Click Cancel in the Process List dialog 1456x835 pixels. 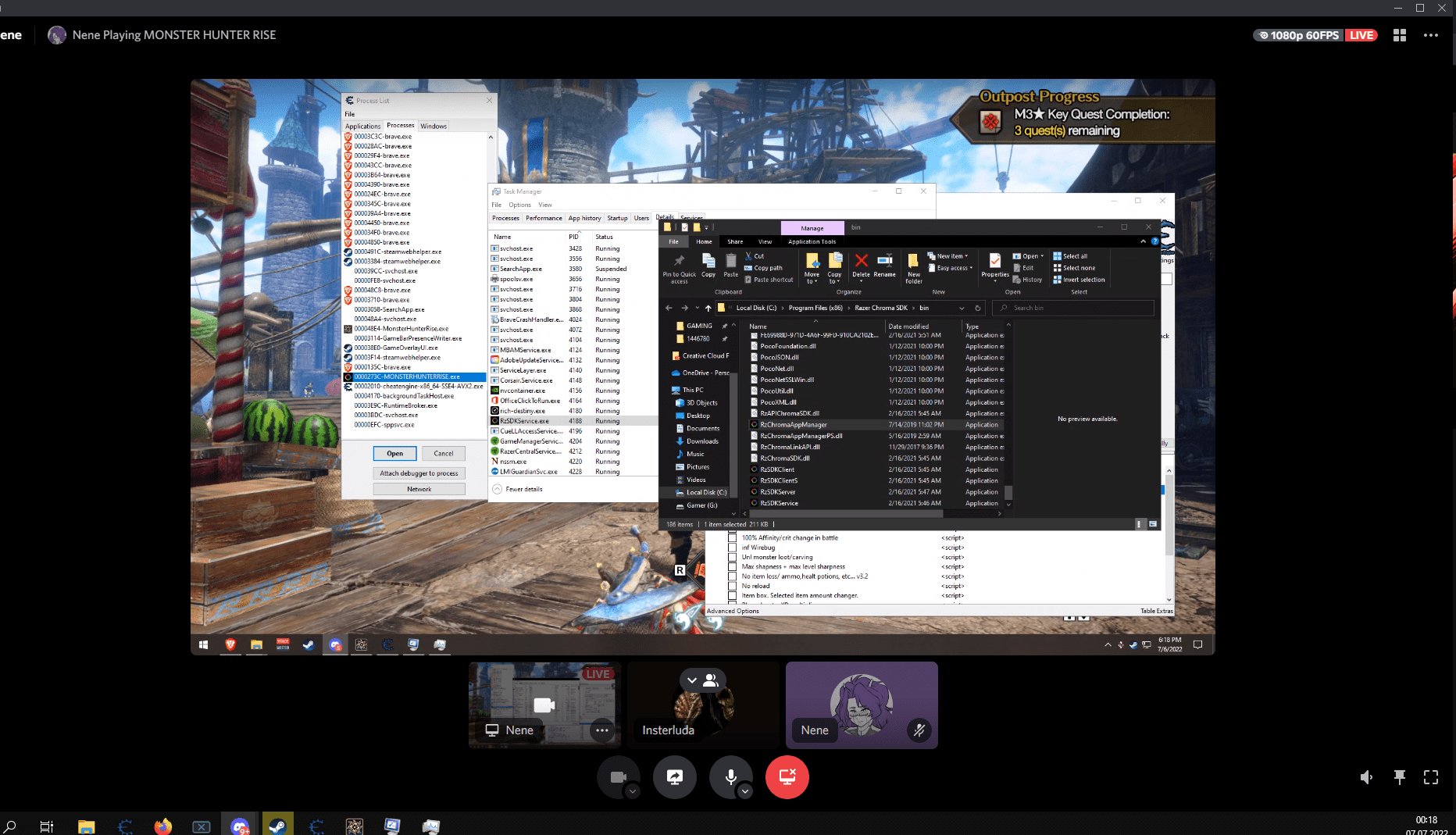(x=444, y=453)
